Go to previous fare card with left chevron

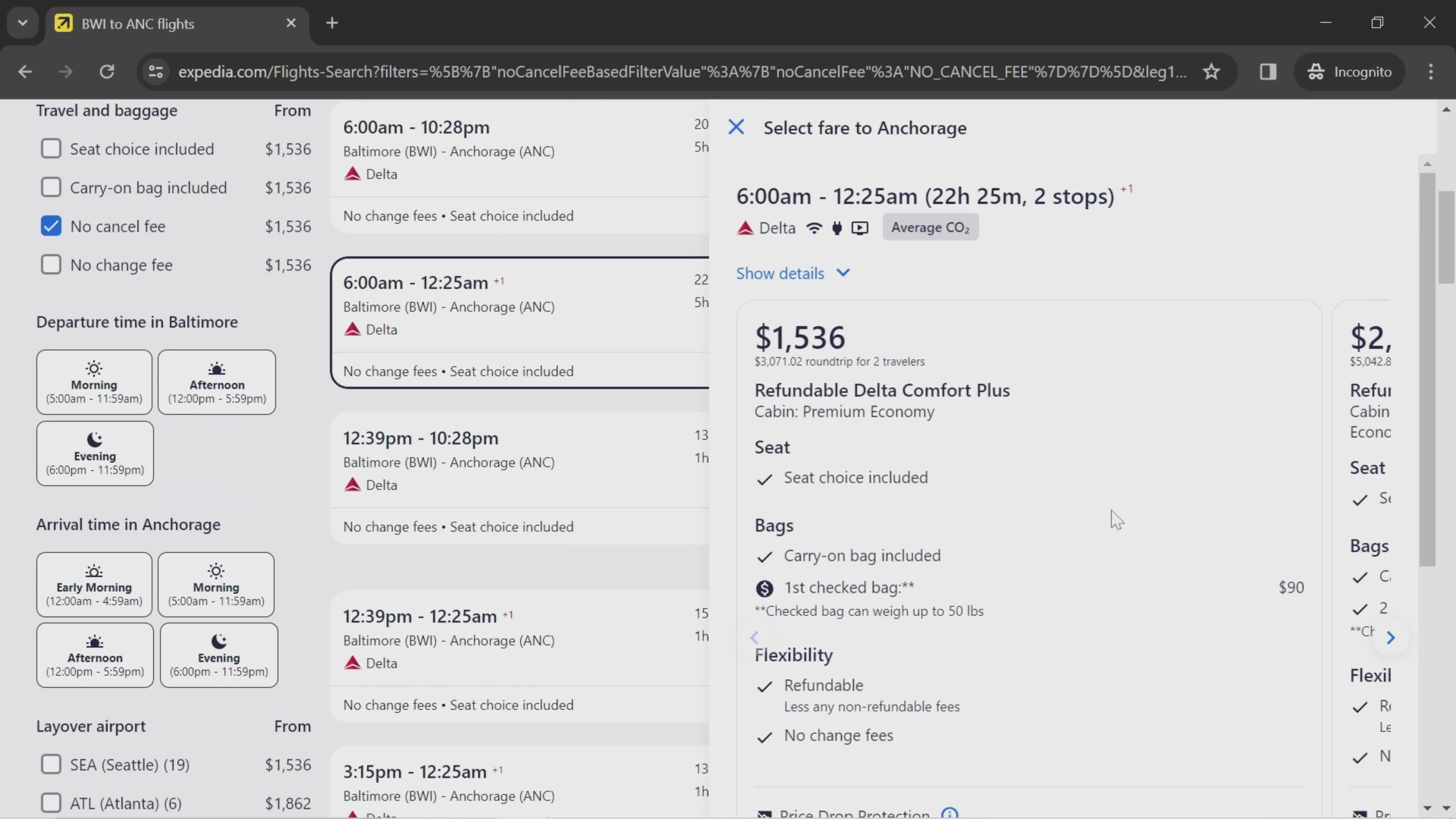pos(754,637)
